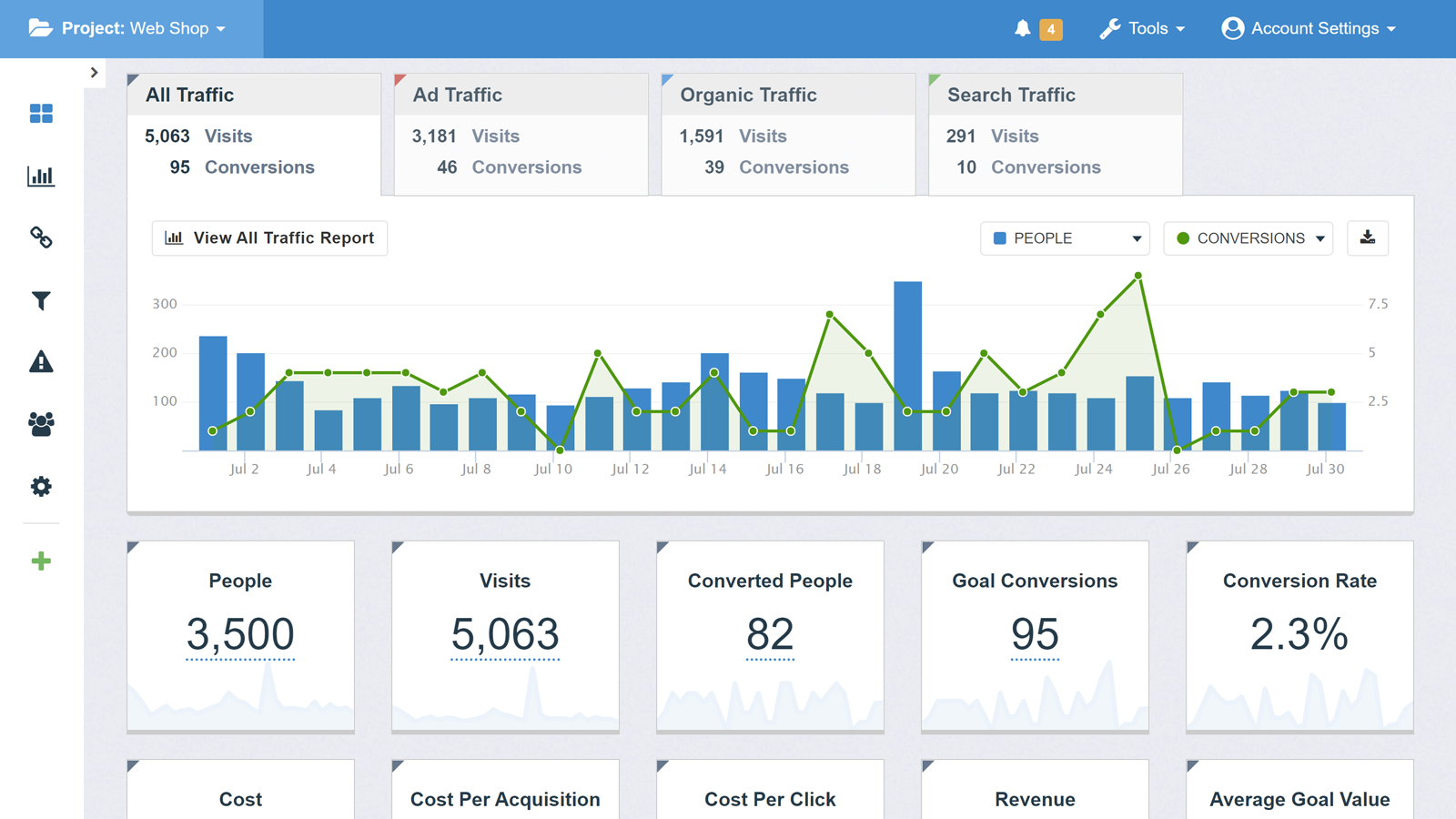This screenshot has width=1456, height=819.
Task: Open the link tracking section
Action: click(41, 238)
